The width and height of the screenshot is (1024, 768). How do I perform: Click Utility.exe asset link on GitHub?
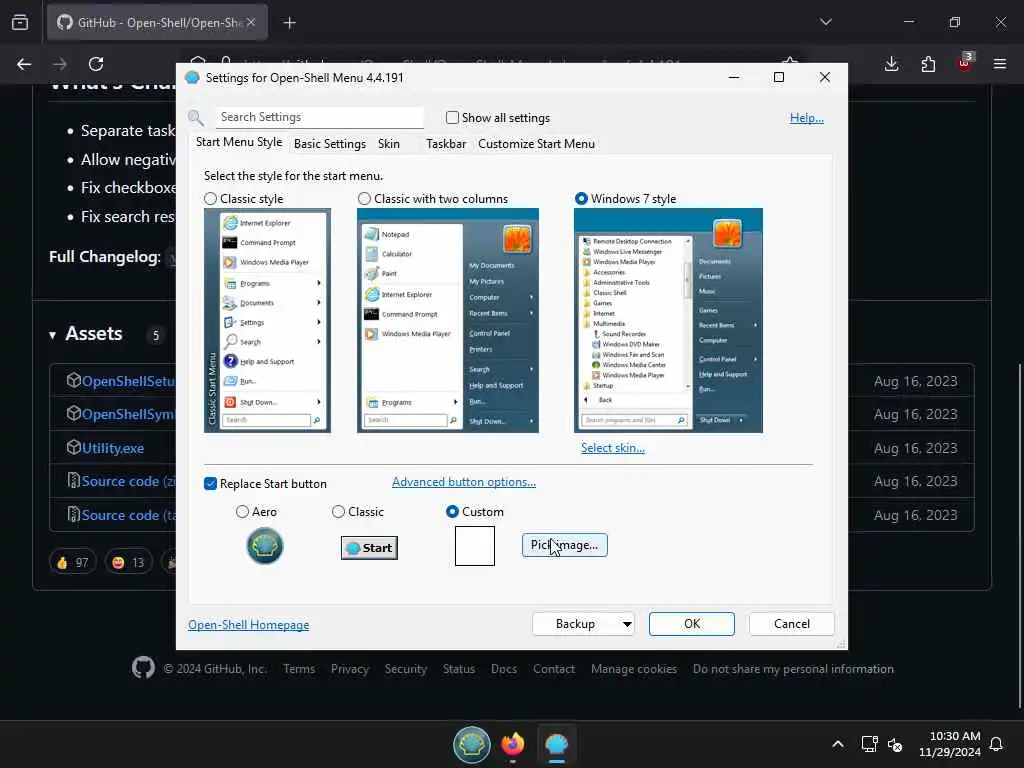tap(112, 448)
